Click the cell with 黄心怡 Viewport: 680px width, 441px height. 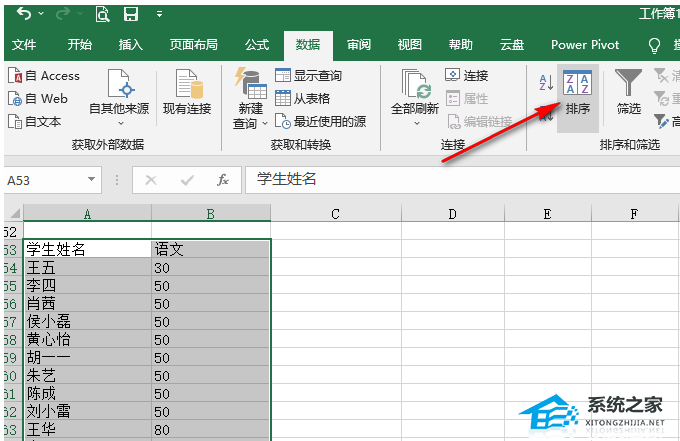pos(87,340)
